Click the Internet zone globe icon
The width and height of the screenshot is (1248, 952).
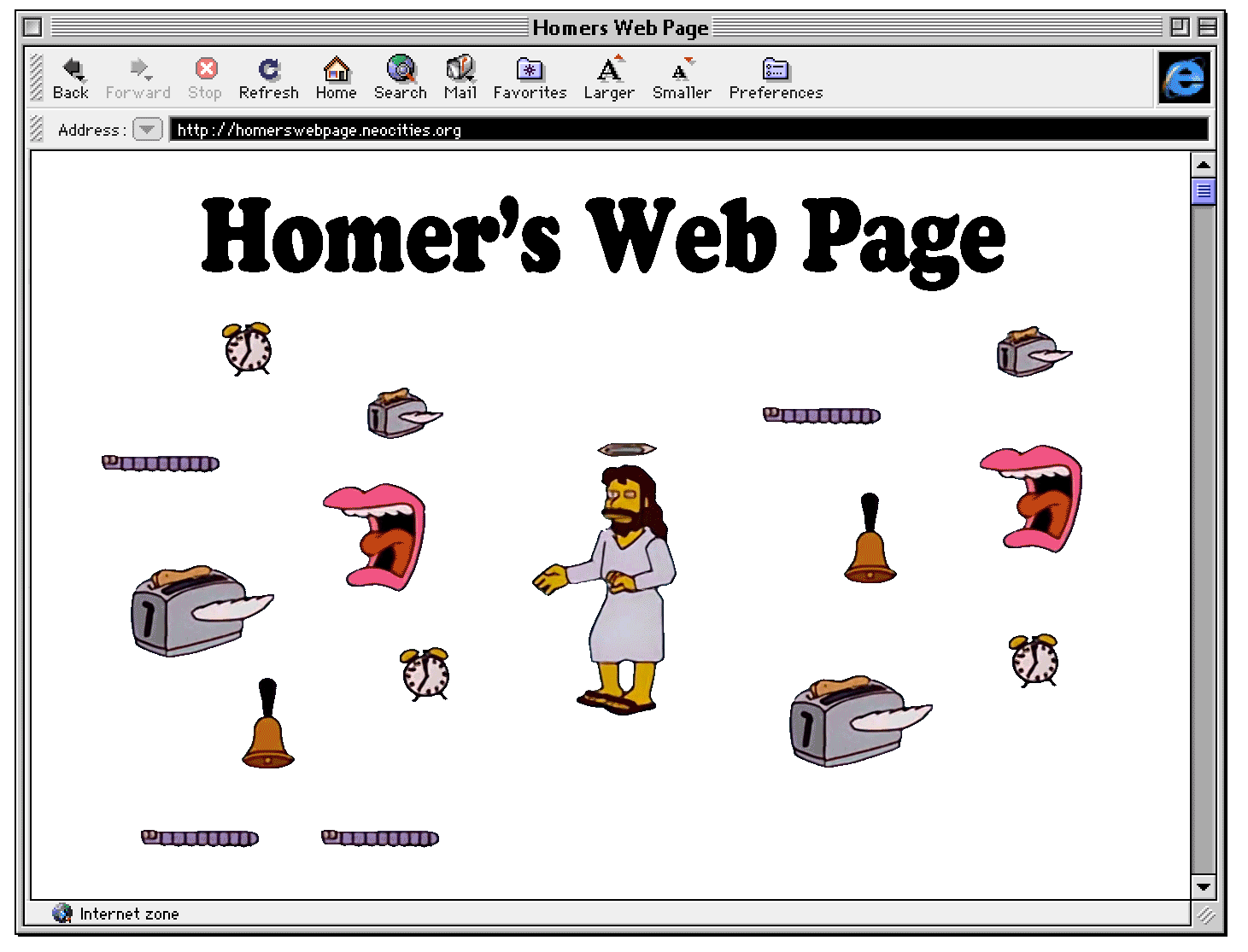click(62, 914)
